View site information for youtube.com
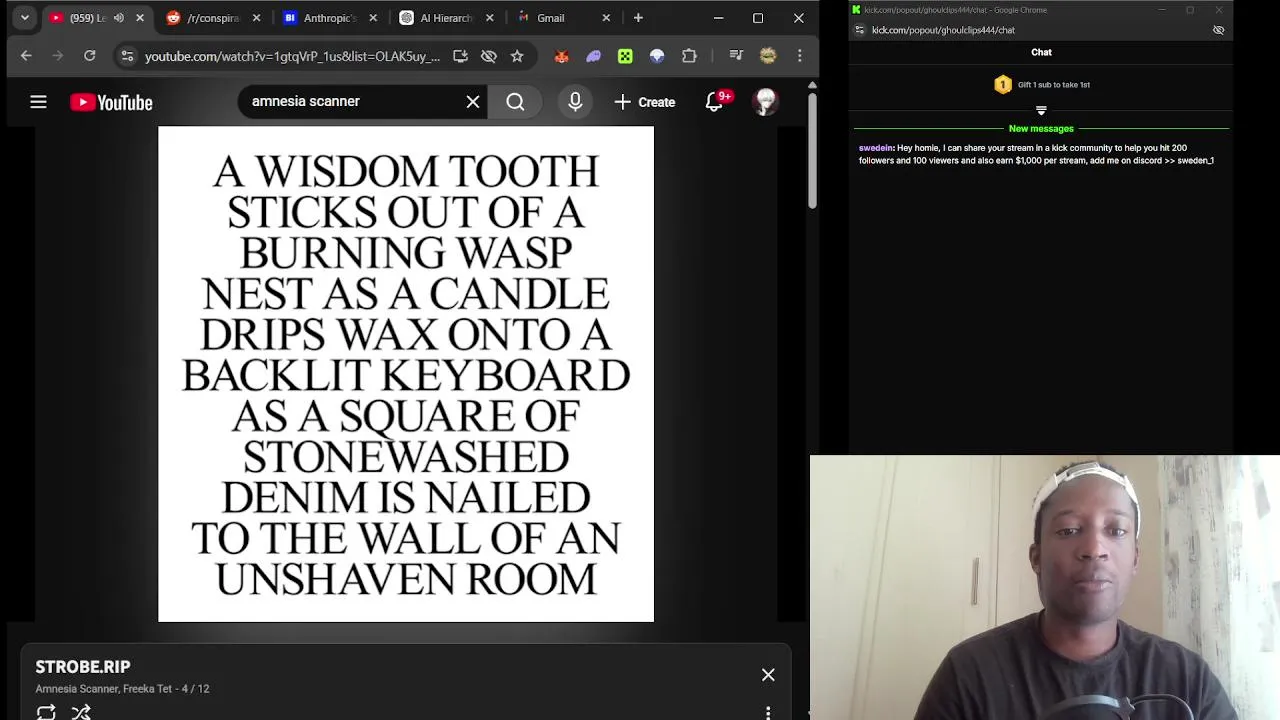 127,56
